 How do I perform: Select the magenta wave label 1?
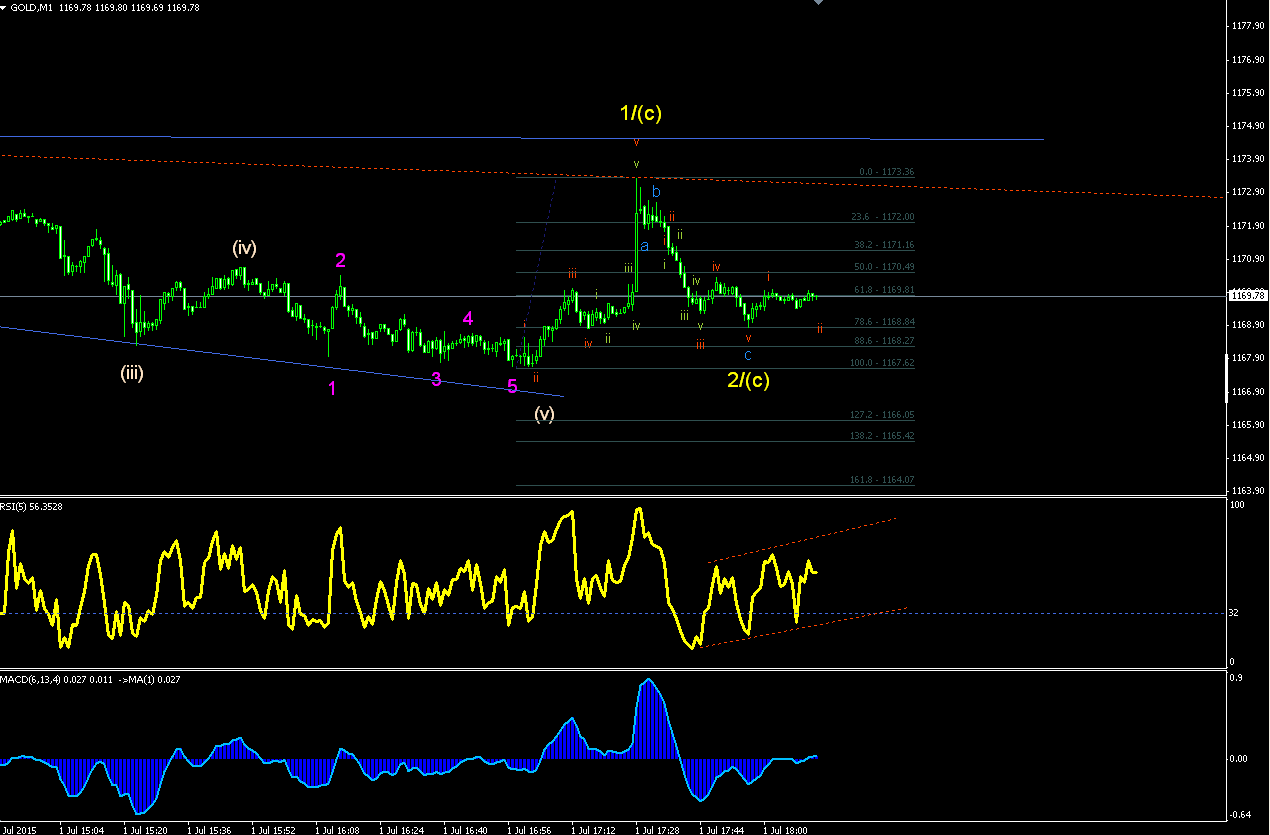tap(332, 388)
